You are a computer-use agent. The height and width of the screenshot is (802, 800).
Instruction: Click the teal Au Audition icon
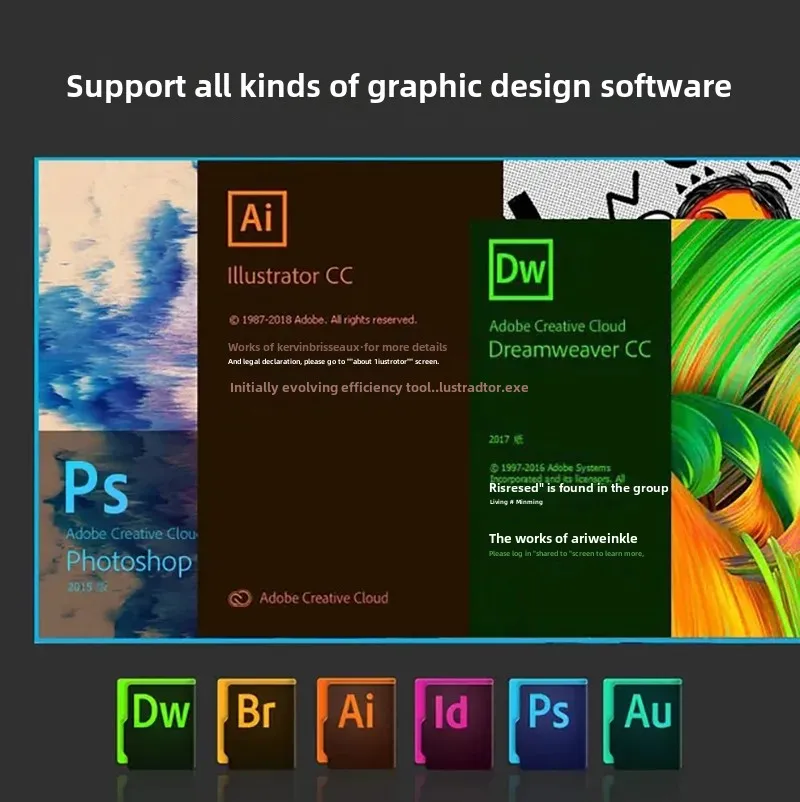642,723
